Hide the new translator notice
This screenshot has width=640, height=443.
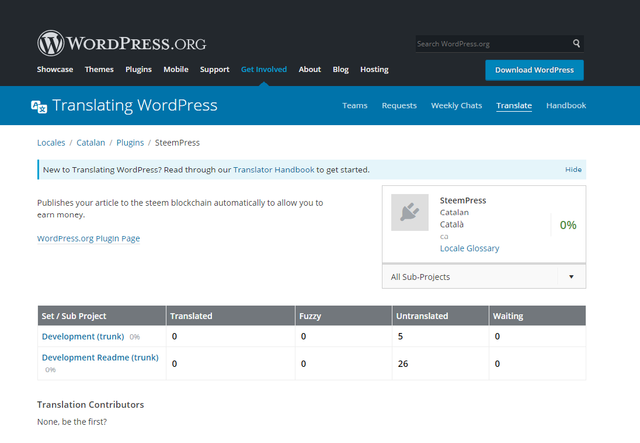click(x=573, y=169)
